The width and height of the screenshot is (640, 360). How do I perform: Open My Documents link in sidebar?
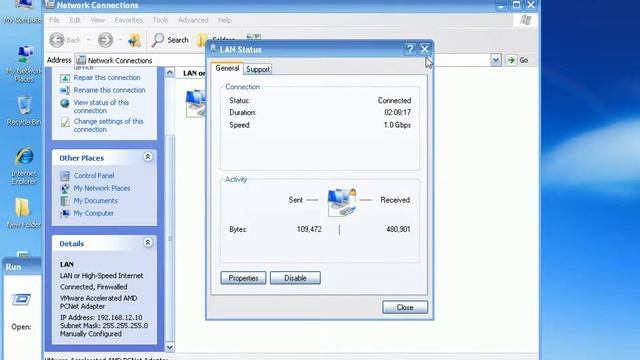pos(96,201)
